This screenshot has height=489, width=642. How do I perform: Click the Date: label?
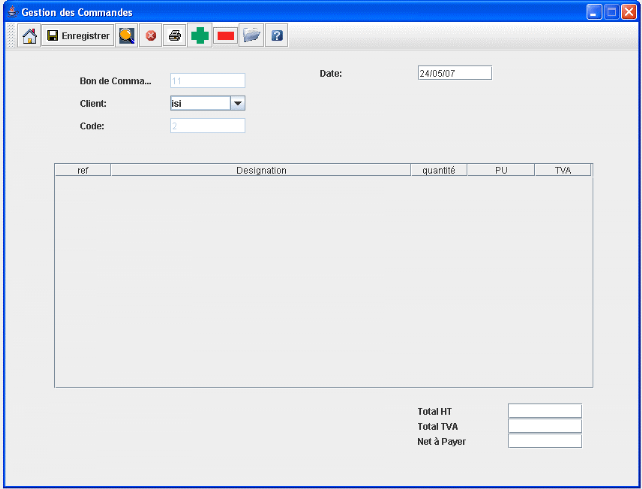click(331, 74)
